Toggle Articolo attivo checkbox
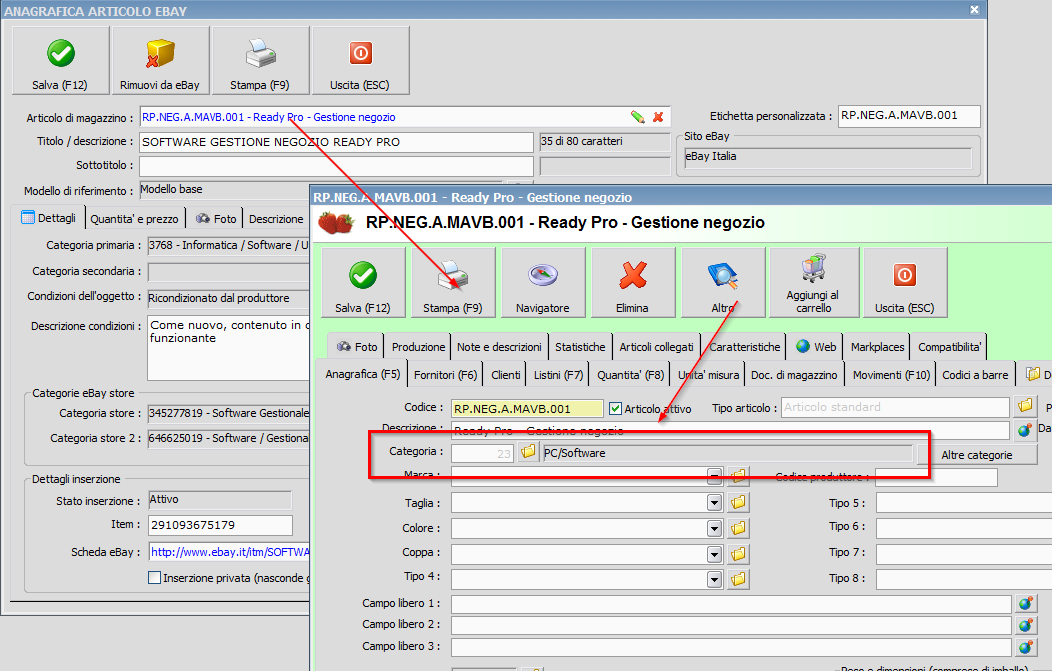 tap(615, 408)
